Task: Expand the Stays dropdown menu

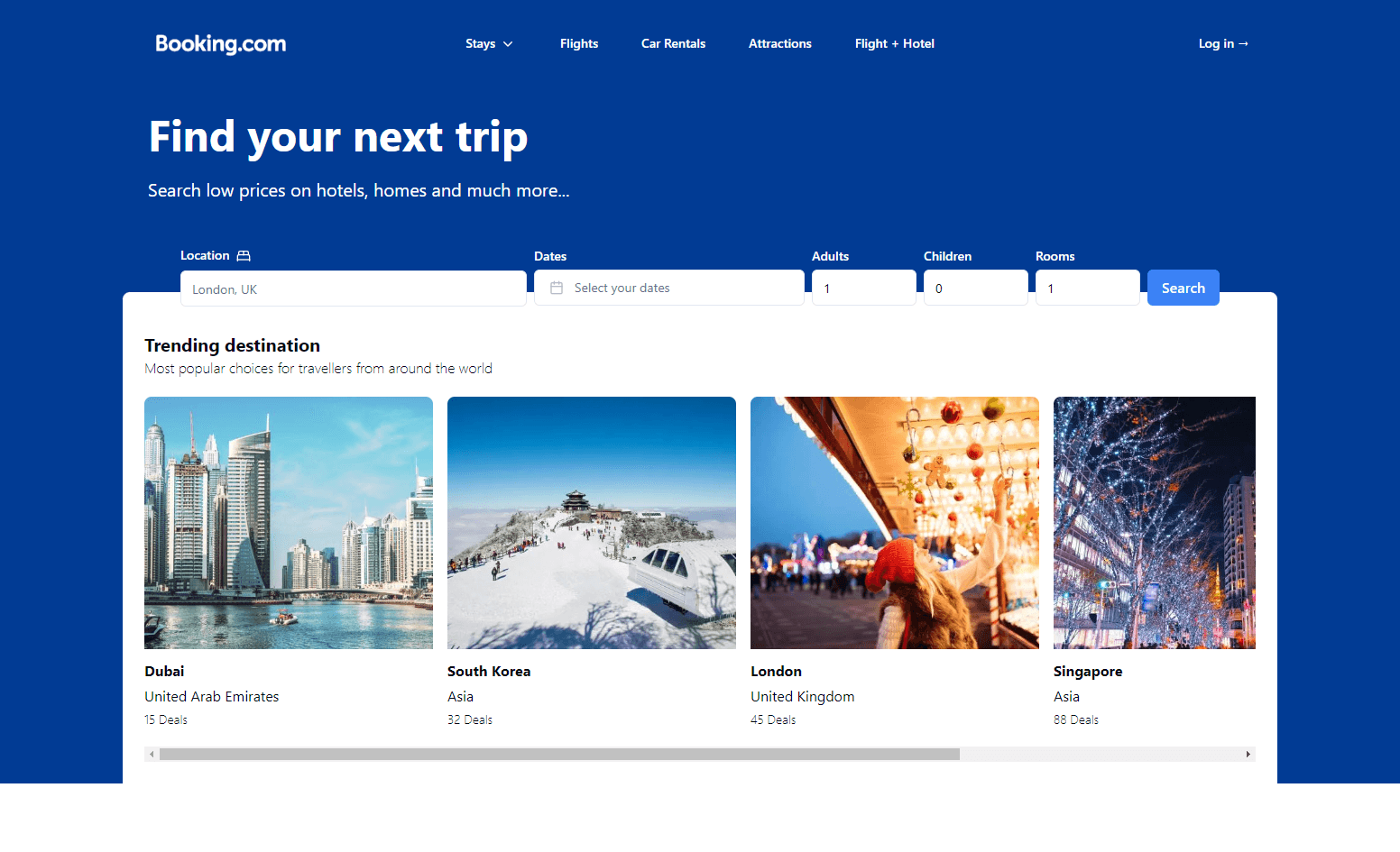Action: pyautogui.click(x=489, y=43)
